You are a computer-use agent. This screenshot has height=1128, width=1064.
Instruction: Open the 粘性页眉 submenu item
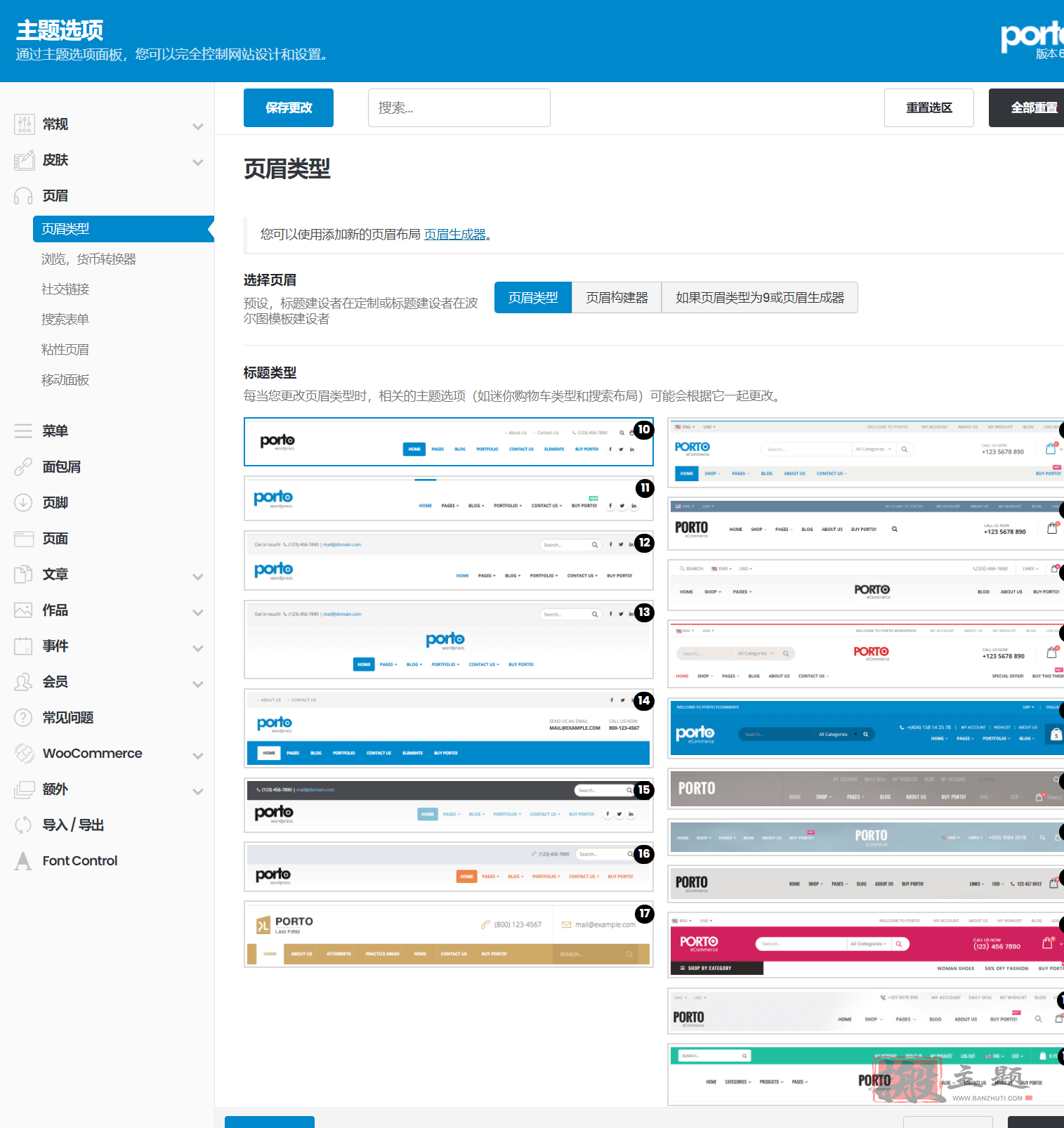65,350
